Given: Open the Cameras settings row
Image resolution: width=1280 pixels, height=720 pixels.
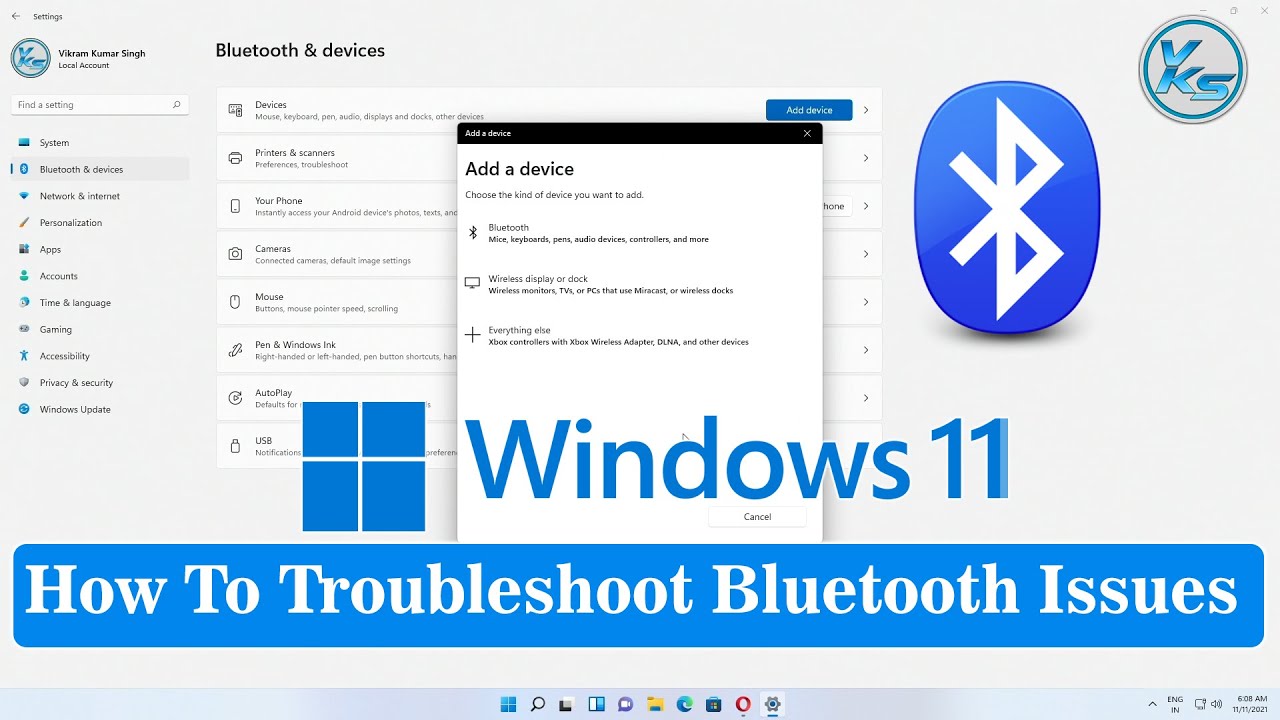Looking at the screenshot, I should [x=549, y=254].
